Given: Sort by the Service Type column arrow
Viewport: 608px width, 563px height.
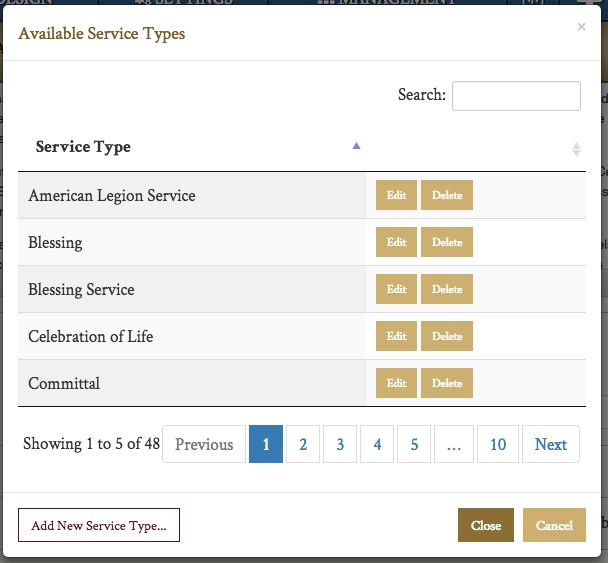Looking at the screenshot, I should (x=356, y=147).
